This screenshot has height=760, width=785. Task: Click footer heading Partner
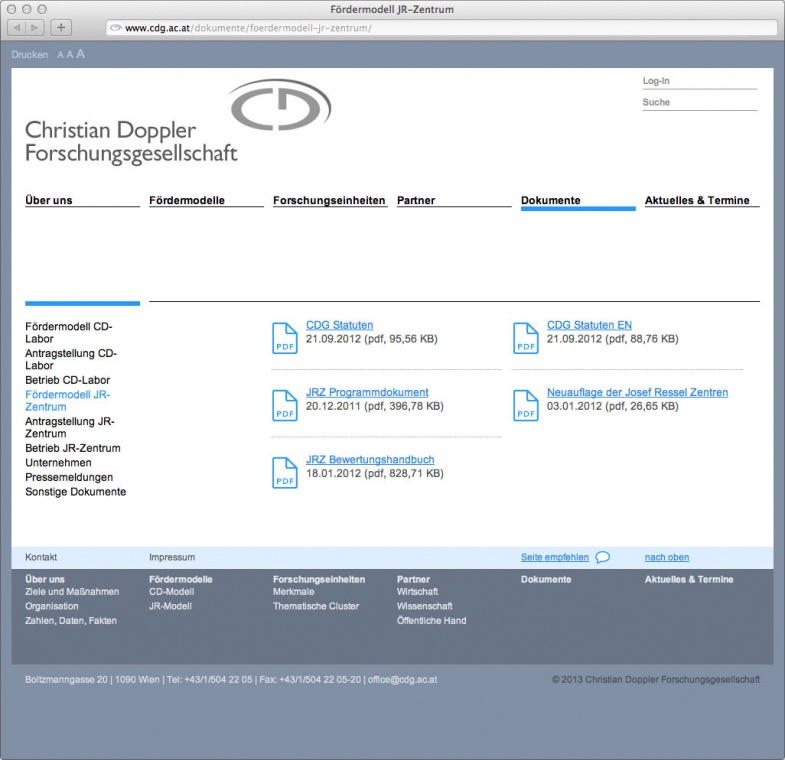click(x=414, y=579)
